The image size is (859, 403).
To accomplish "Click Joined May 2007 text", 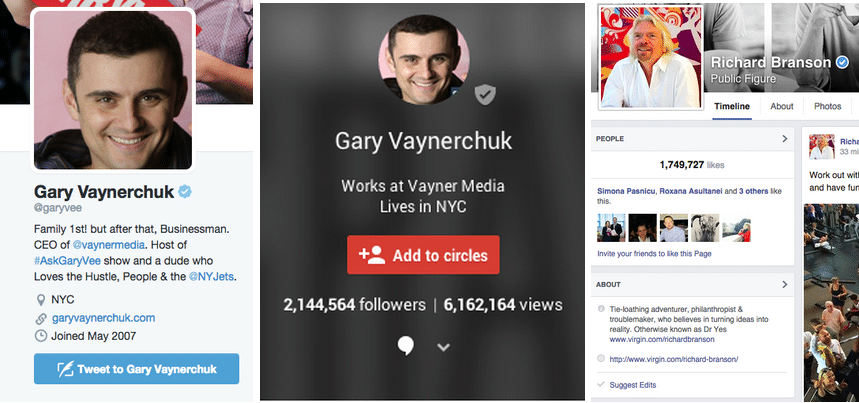I will tap(94, 336).
